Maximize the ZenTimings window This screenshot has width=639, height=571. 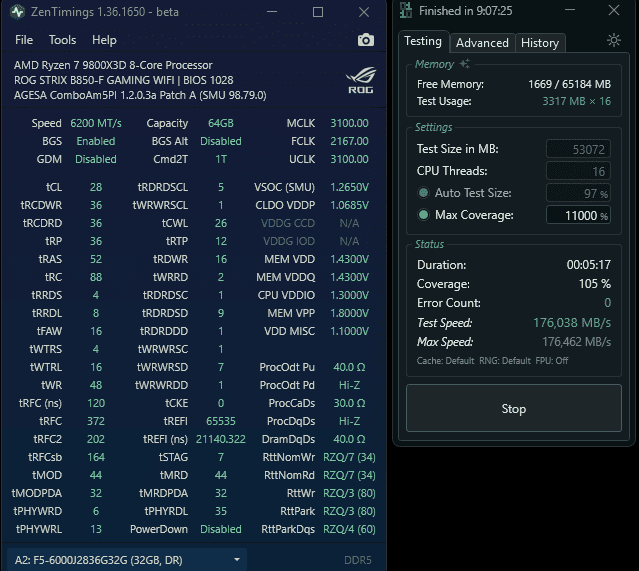coord(318,12)
